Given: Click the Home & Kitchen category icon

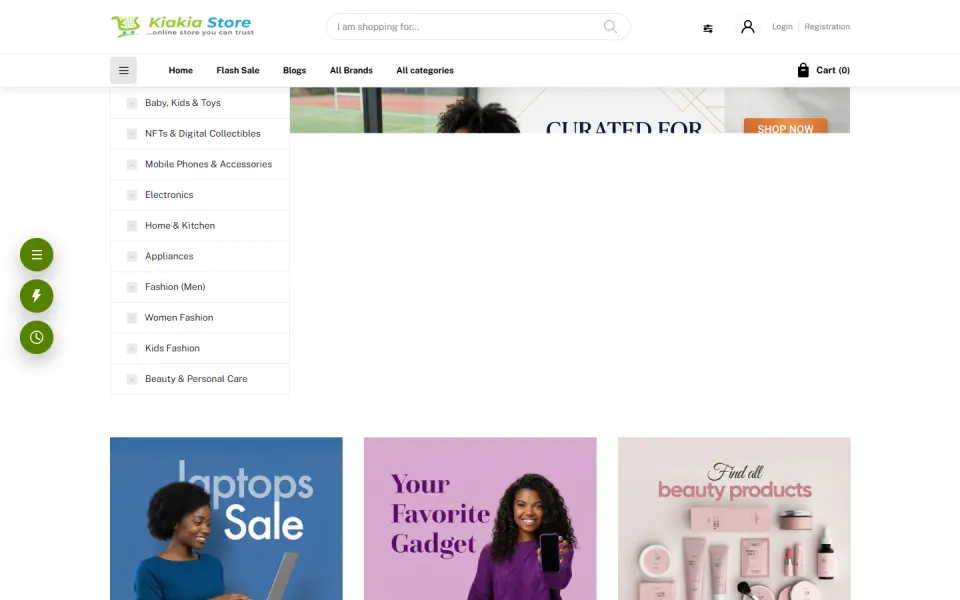Looking at the screenshot, I should click(x=132, y=225).
